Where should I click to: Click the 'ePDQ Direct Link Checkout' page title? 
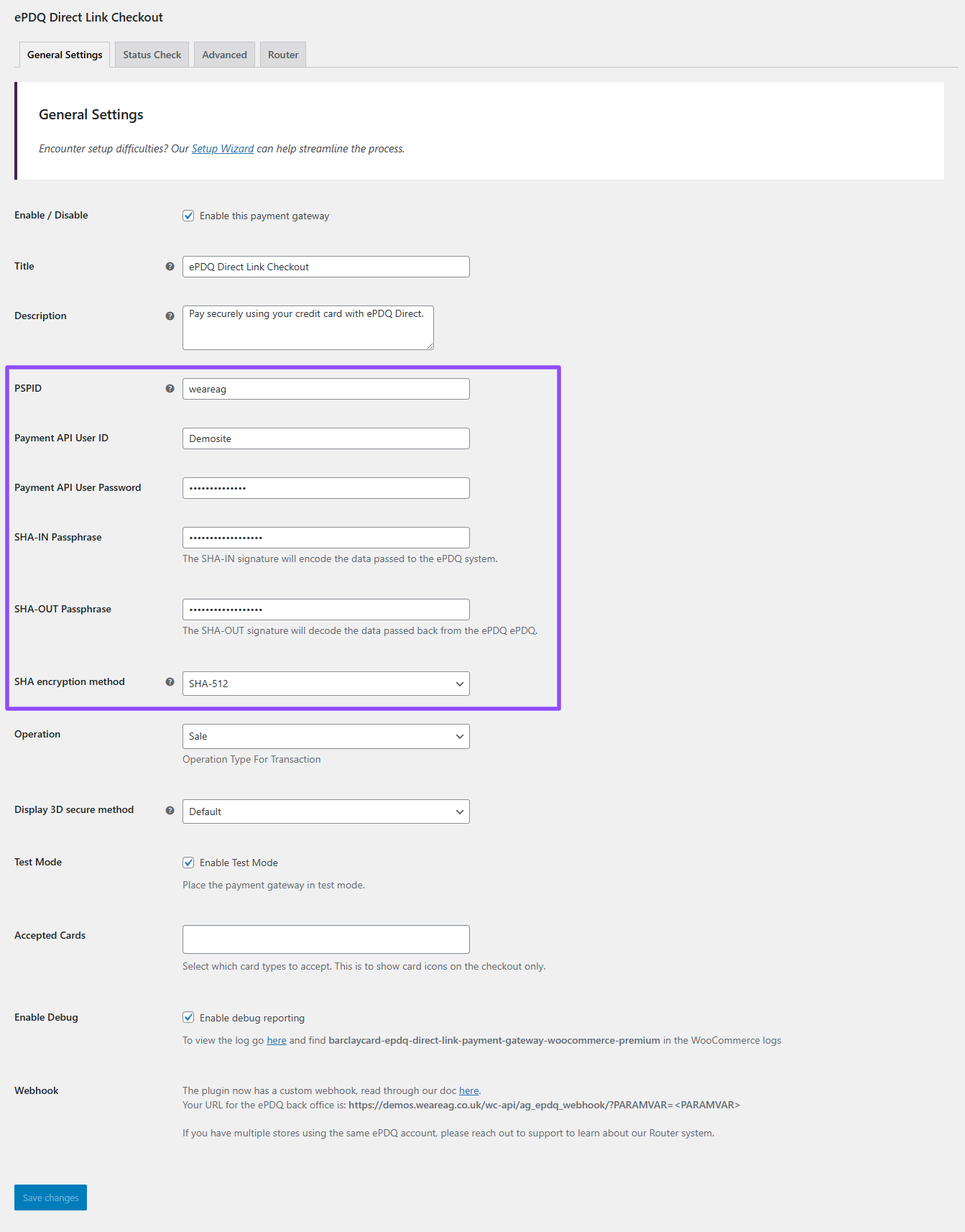point(88,17)
